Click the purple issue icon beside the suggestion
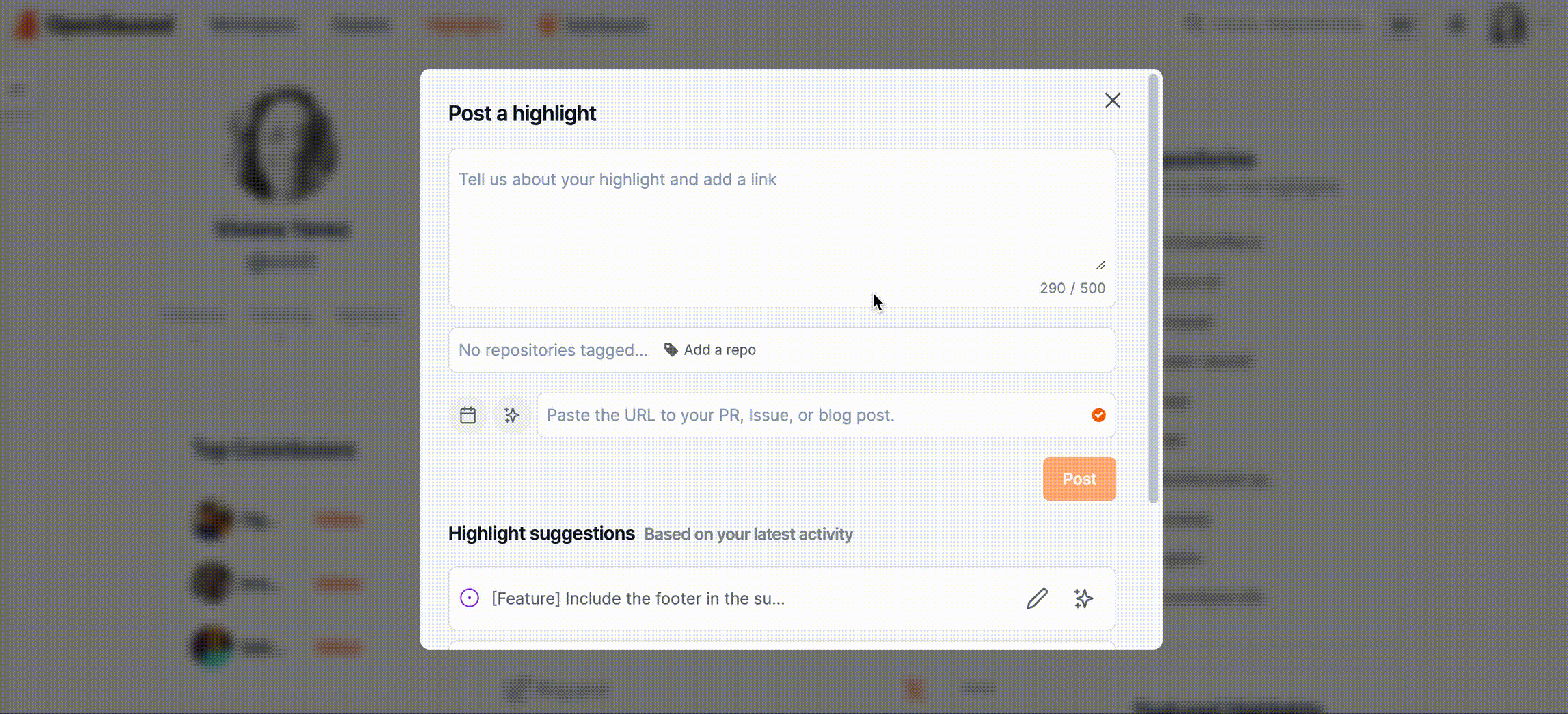 [470, 598]
